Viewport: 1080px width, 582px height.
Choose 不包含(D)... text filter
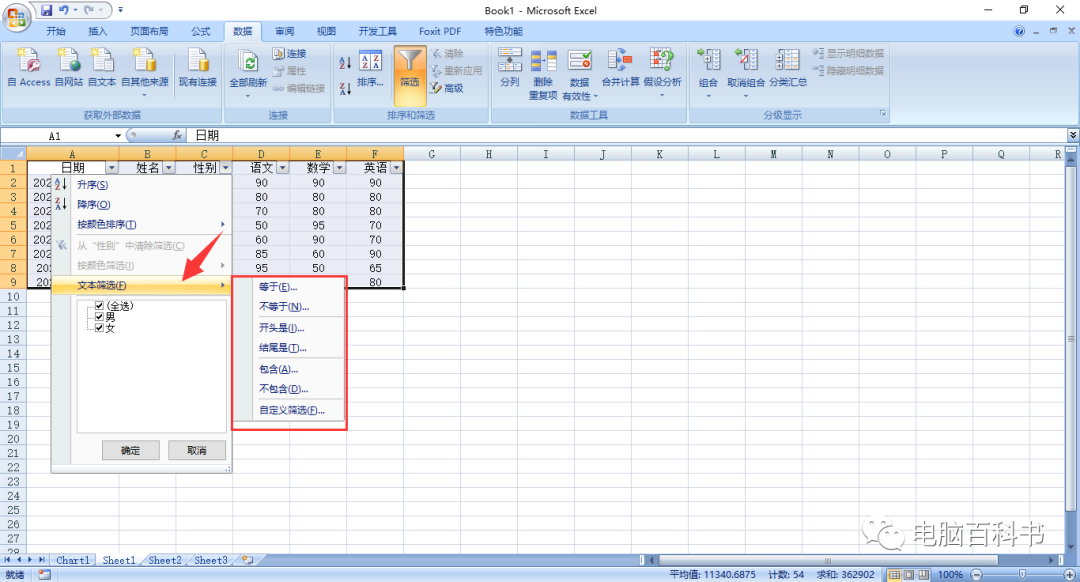coord(289,389)
